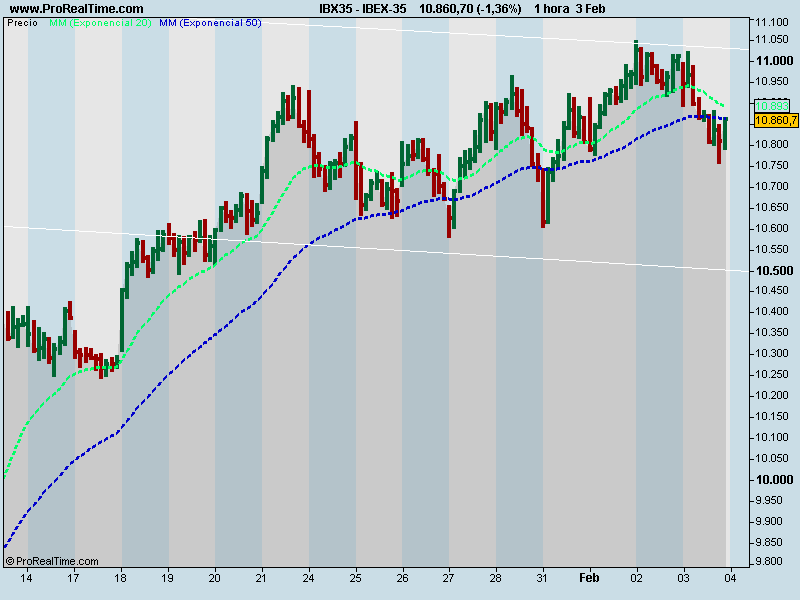The image size is (800, 600).
Task: Click date label 21 on time axis
Action: [x=261, y=578]
